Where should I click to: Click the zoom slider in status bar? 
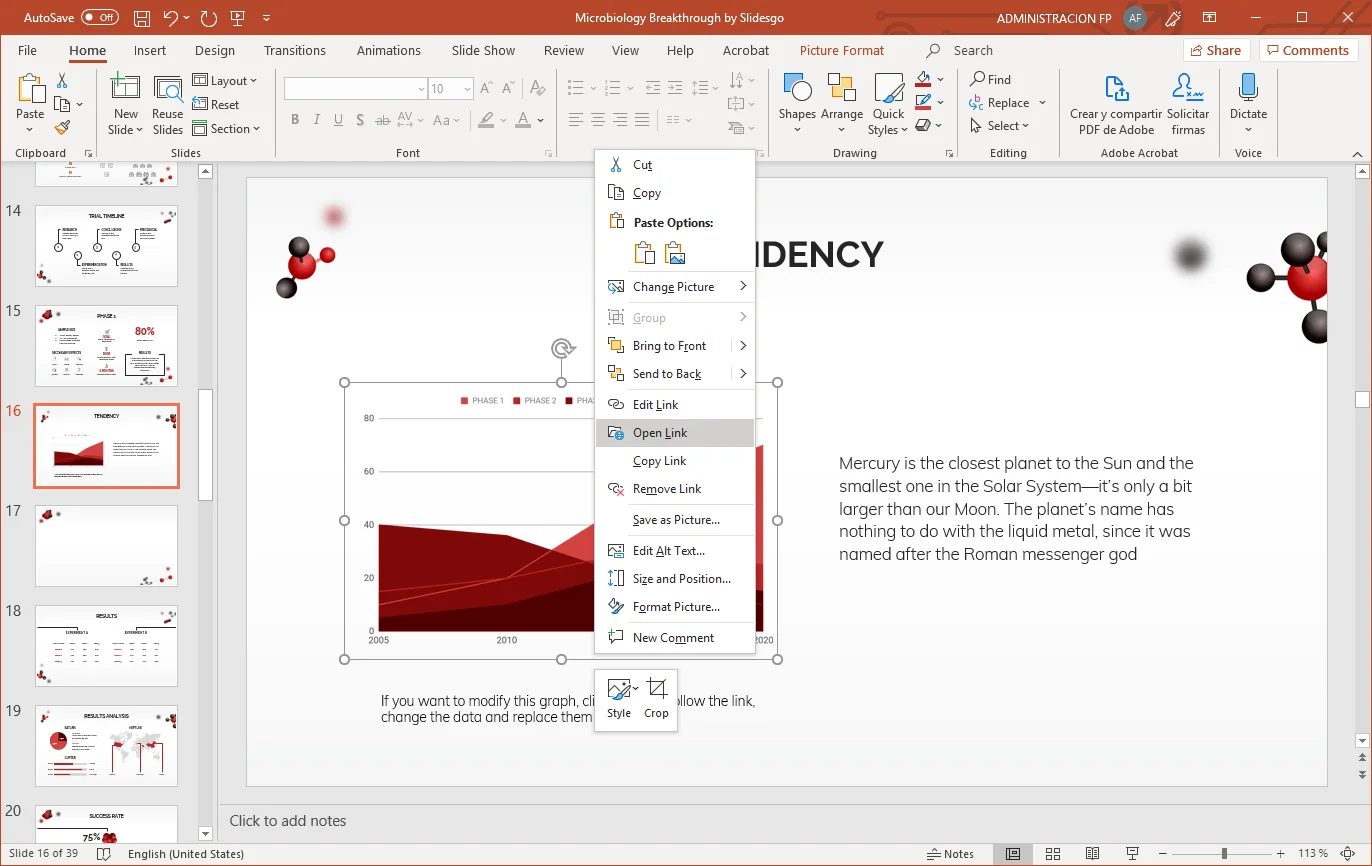[x=1223, y=854]
